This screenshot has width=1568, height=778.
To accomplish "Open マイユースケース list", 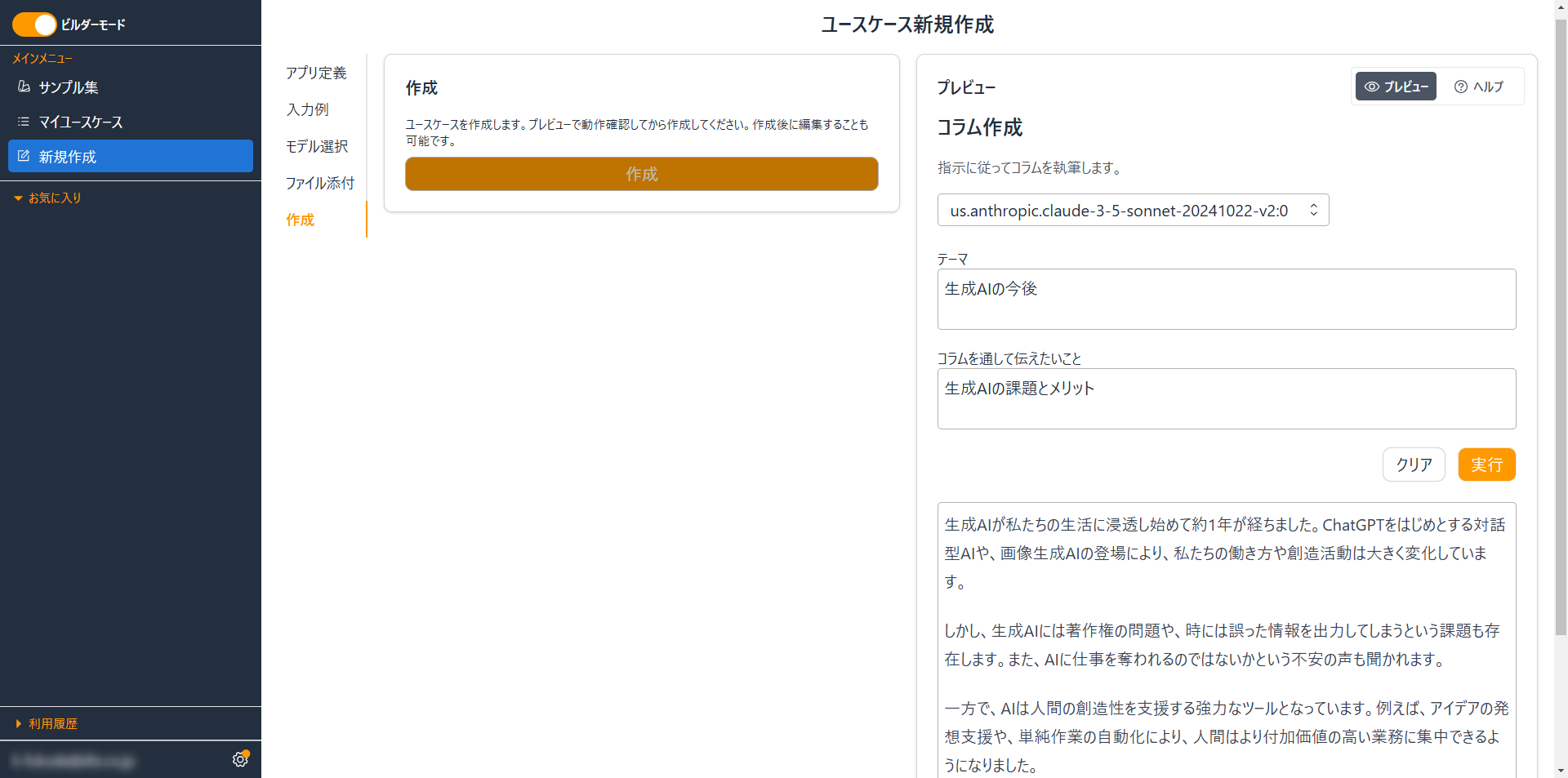I will click(x=131, y=122).
